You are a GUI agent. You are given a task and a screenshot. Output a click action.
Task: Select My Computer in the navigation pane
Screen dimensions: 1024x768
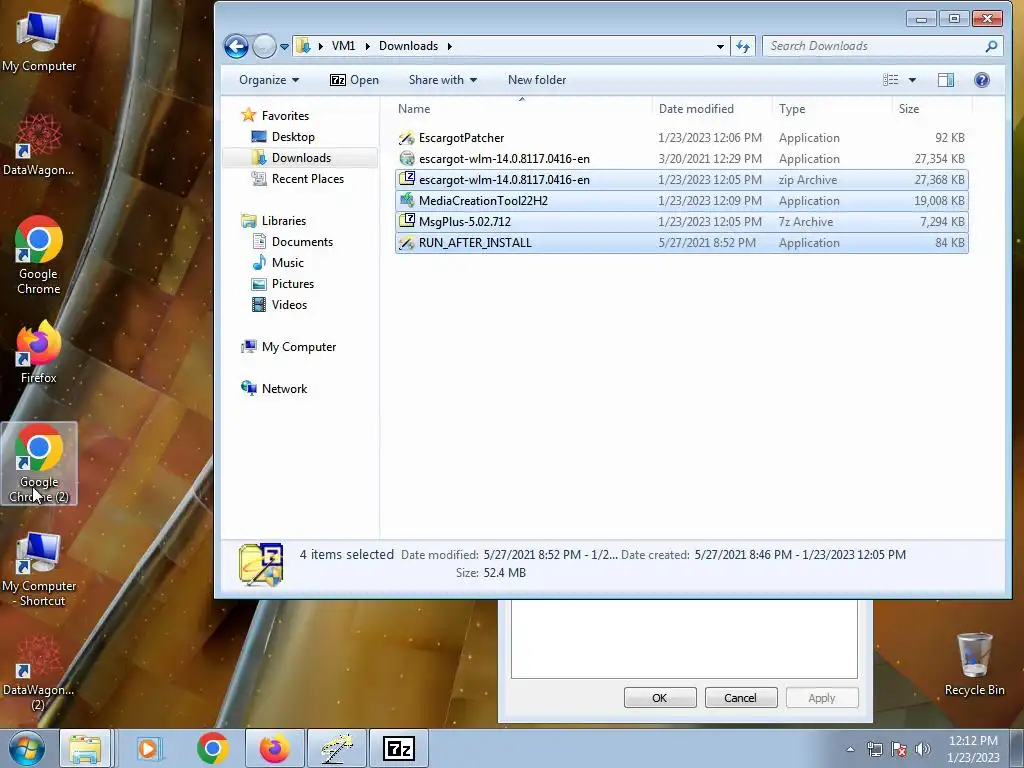(x=288, y=347)
